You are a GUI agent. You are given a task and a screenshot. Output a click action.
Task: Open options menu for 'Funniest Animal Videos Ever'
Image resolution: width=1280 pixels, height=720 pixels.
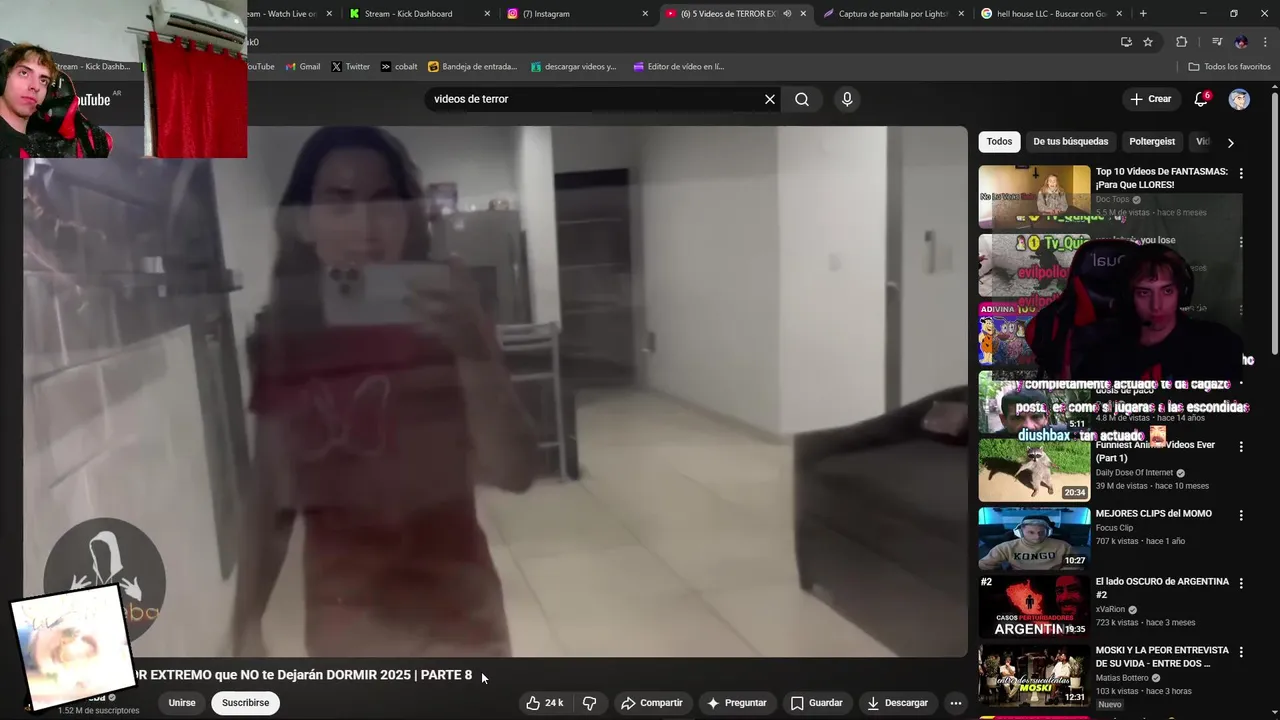click(x=1241, y=447)
